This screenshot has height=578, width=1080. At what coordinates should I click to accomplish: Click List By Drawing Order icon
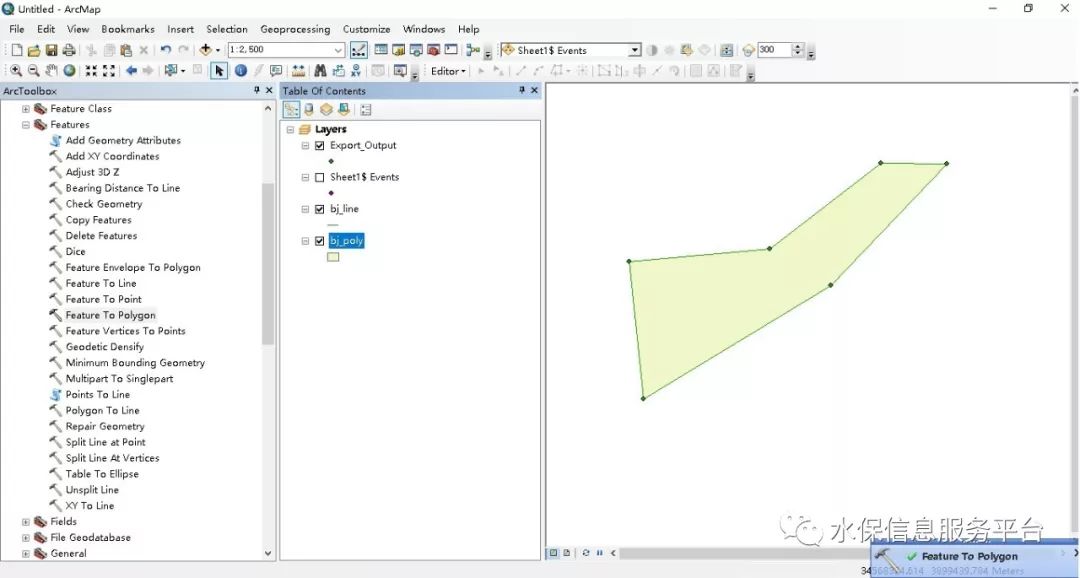tap(291, 110)
